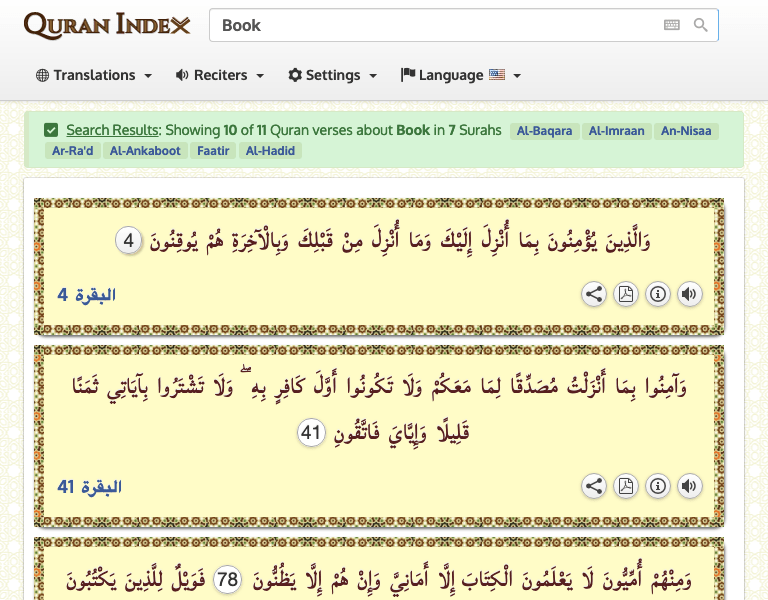Open the Reciters dropdown menu

(x=220, y=75)
